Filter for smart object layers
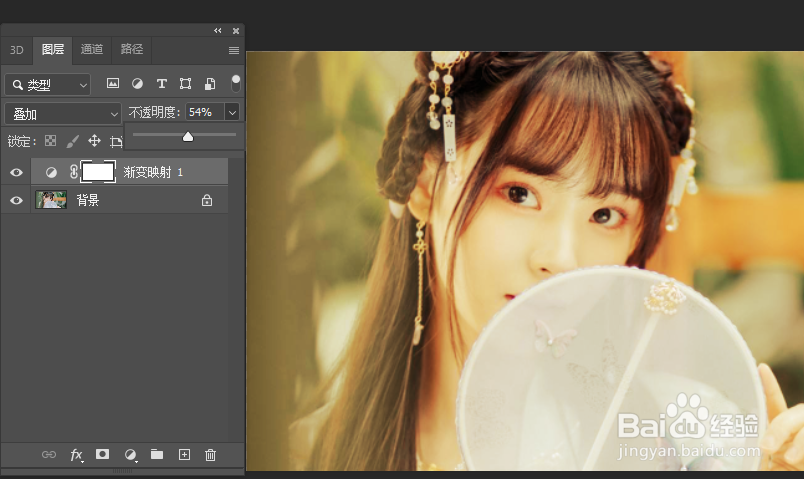Screen dimensions: 804x479 coord(210,84)
